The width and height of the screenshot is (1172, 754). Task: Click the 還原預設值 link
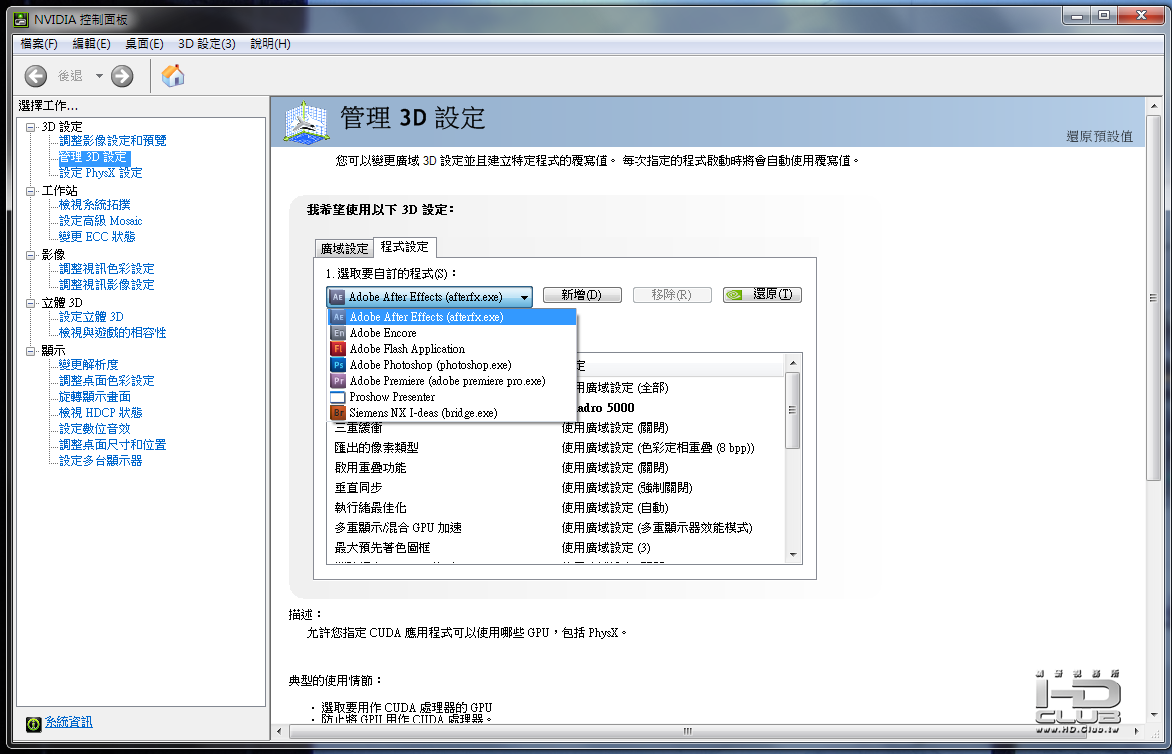point(1099,136)
